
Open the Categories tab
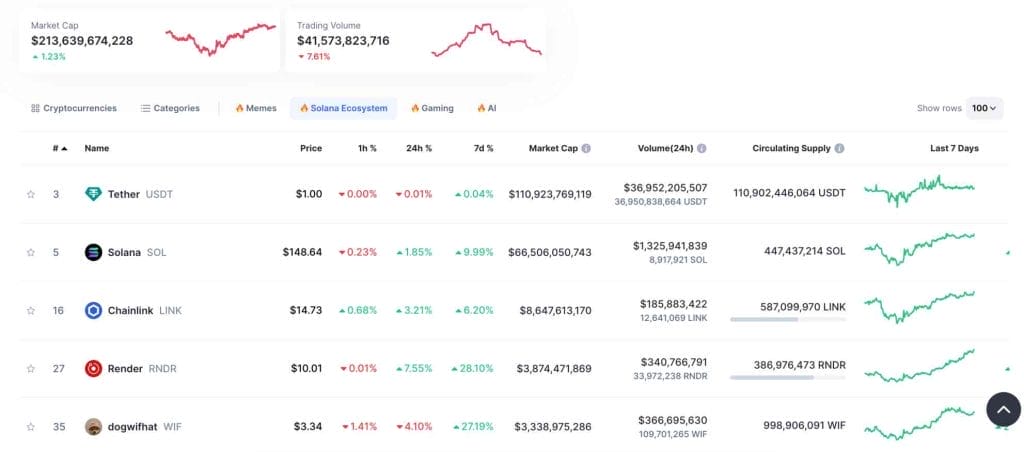[x=170, y=108]
